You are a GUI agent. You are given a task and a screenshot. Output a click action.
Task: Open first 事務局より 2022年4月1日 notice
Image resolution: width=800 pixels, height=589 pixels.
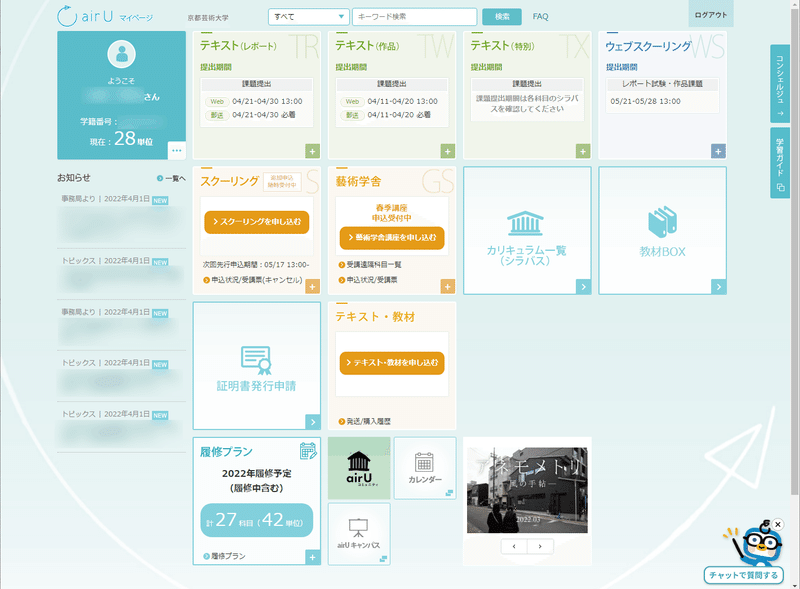point(121,217)
